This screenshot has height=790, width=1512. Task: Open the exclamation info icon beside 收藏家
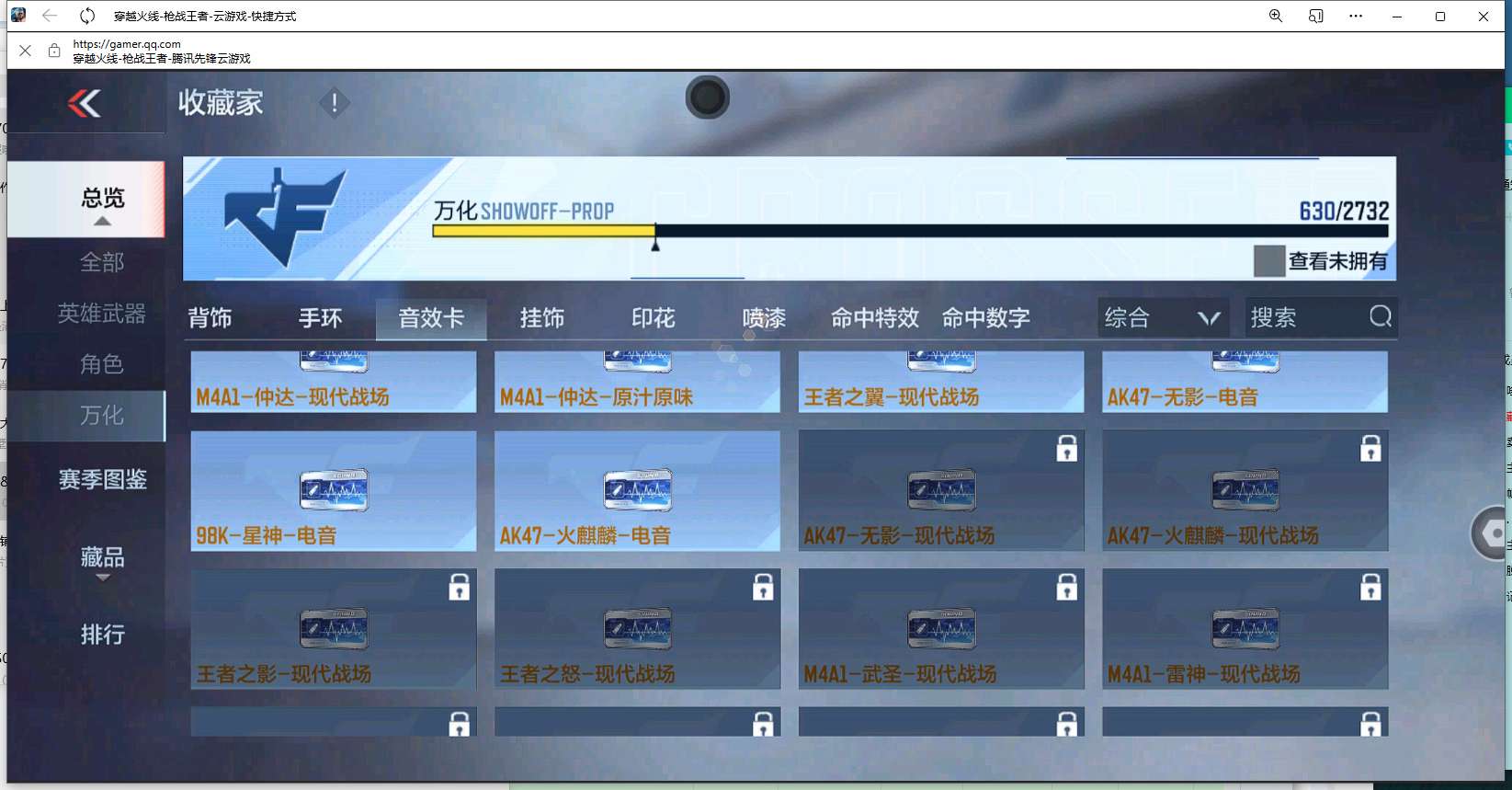point(335,103)
